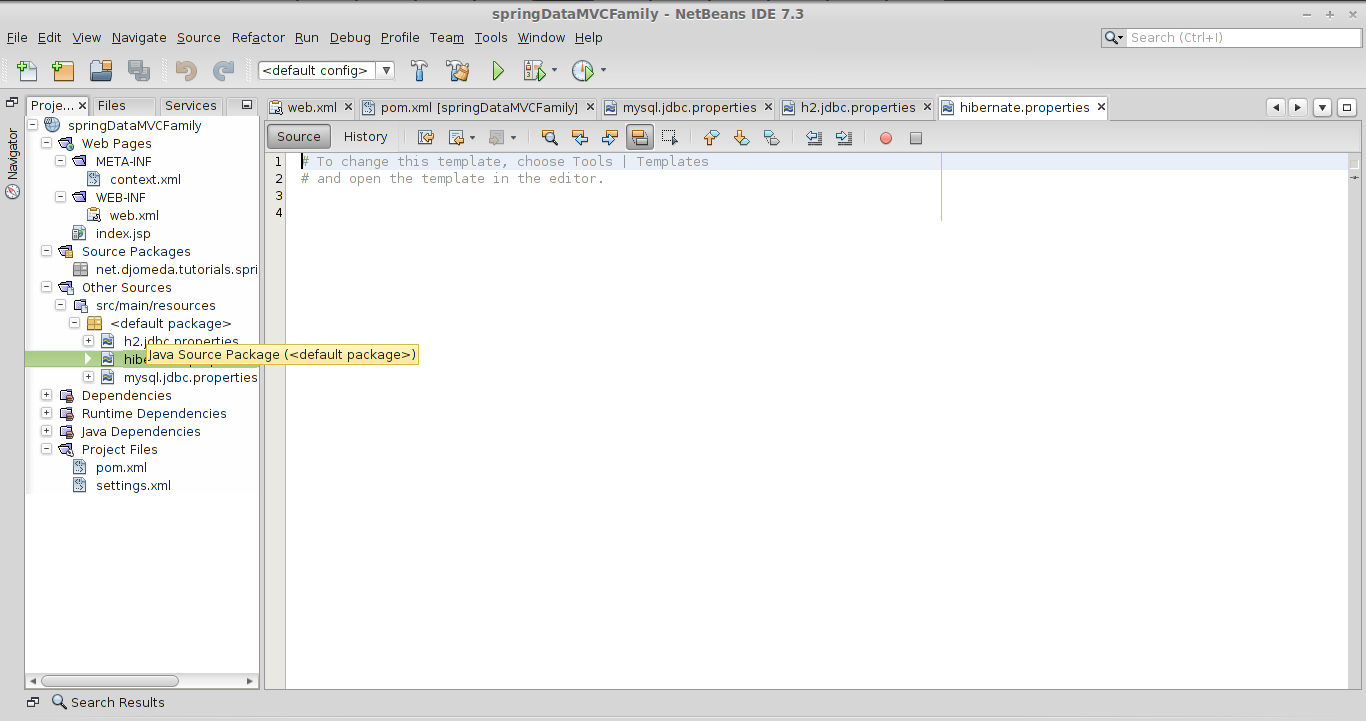Switch to History view button

365,137
